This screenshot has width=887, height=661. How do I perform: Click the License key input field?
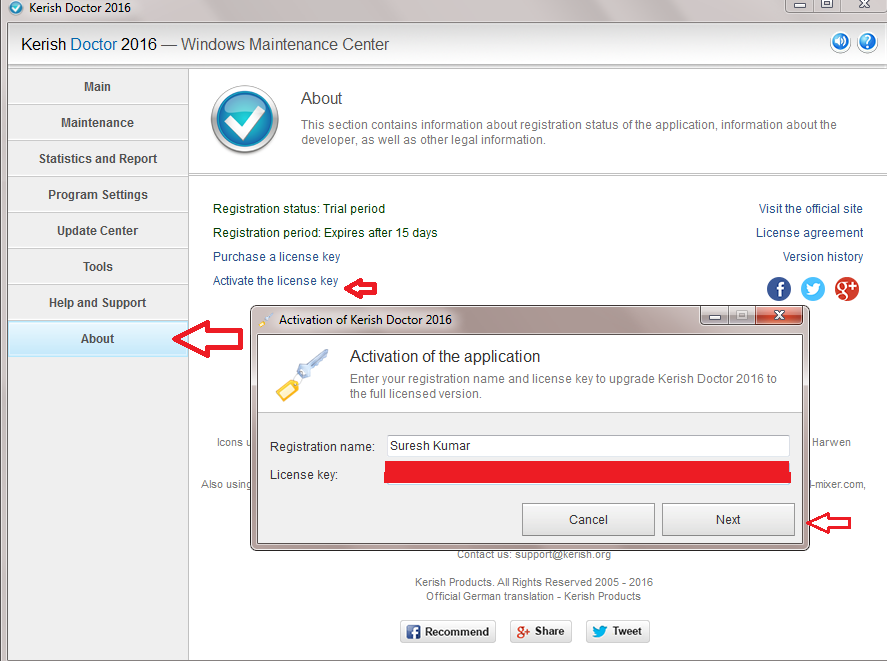pyautogui.click(x=588, y=473)
